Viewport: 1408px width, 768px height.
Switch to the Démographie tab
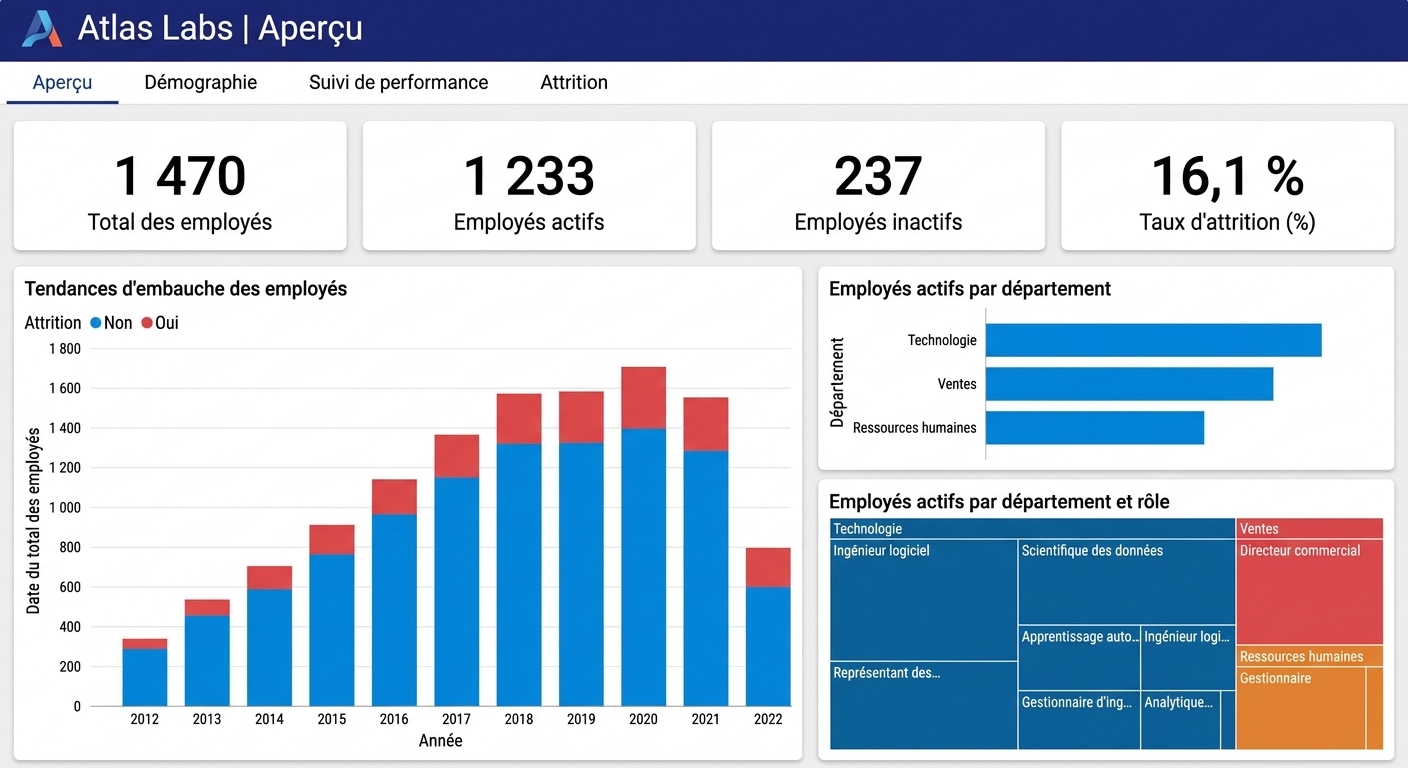pos(200,82)
